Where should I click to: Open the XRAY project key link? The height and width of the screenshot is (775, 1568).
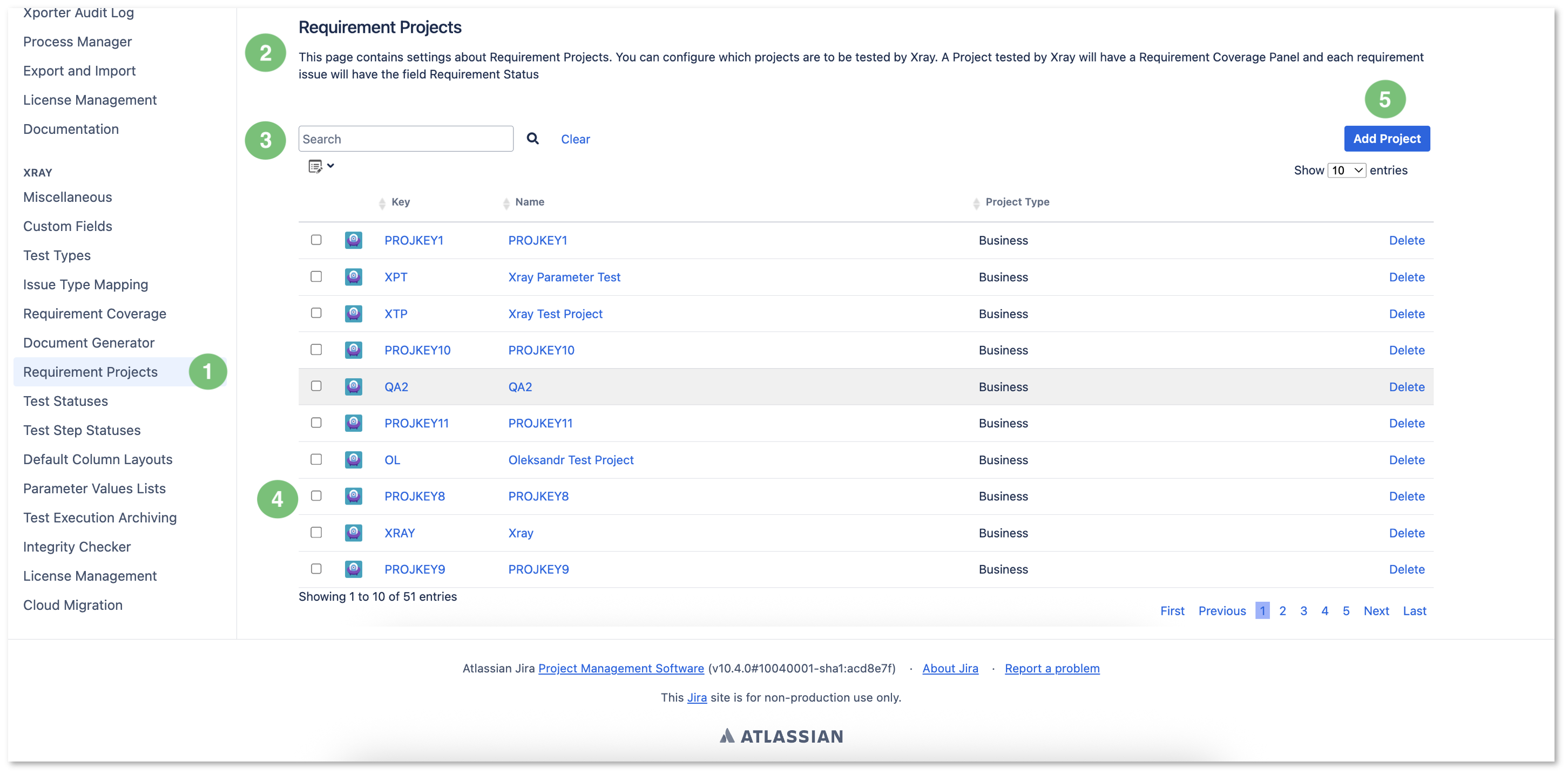tap(400, 533)
